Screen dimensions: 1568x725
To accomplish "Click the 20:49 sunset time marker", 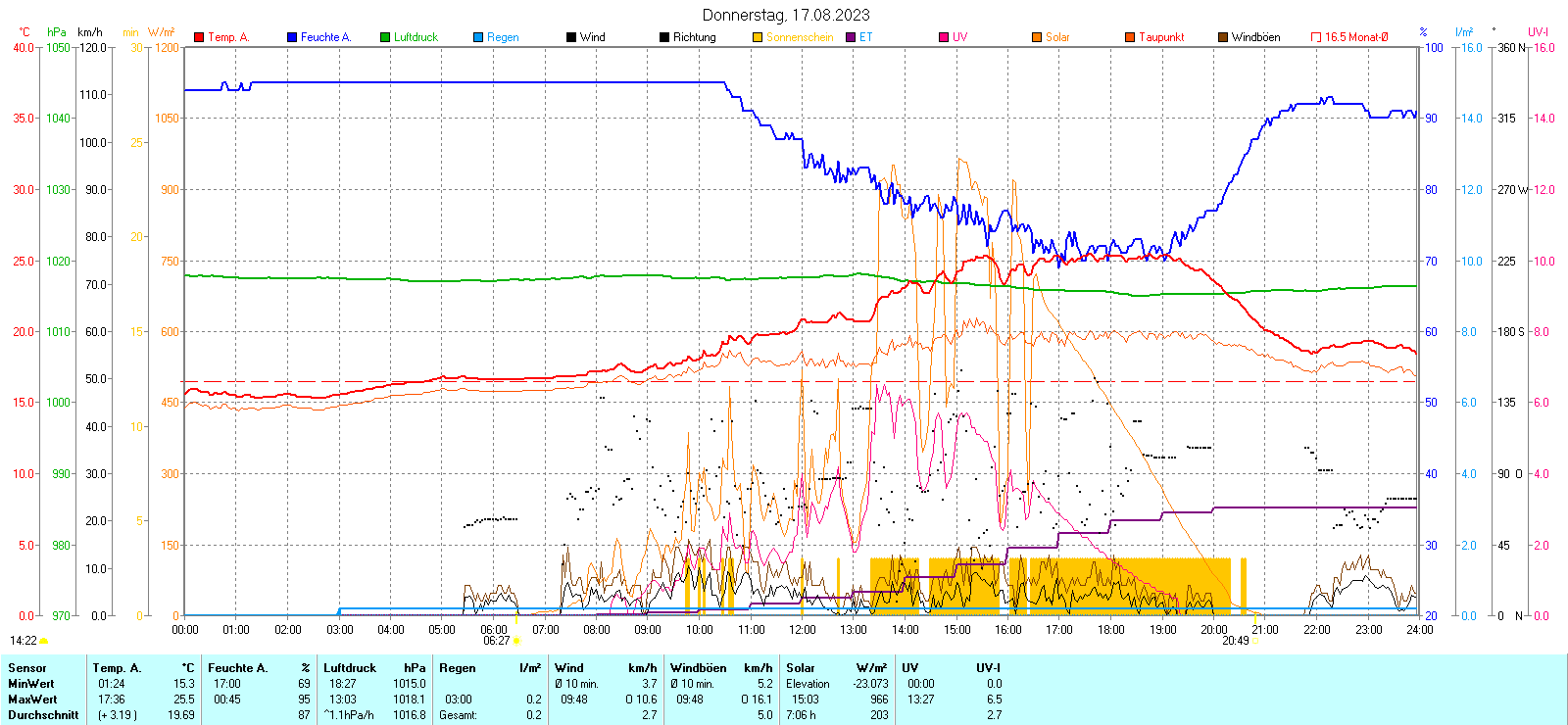I will click(x=1235, y=641).
